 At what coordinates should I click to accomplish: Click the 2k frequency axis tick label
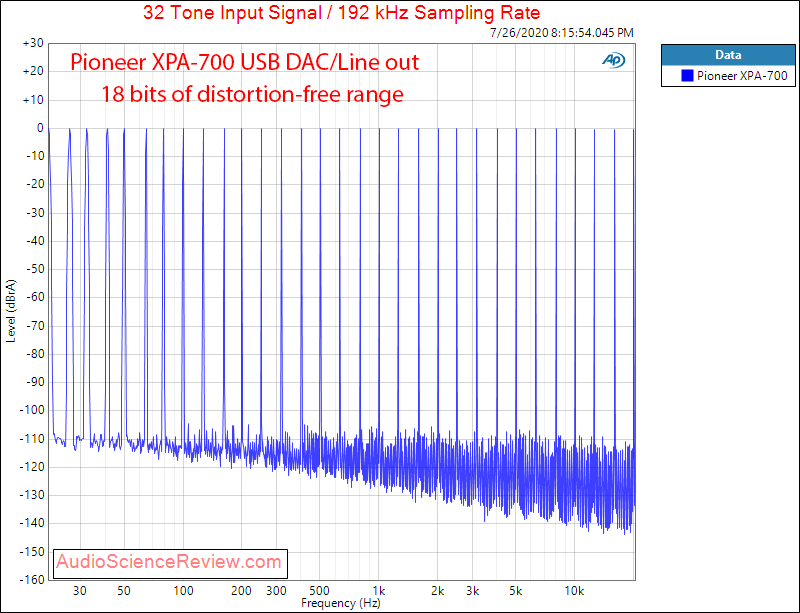click(437, 591)
